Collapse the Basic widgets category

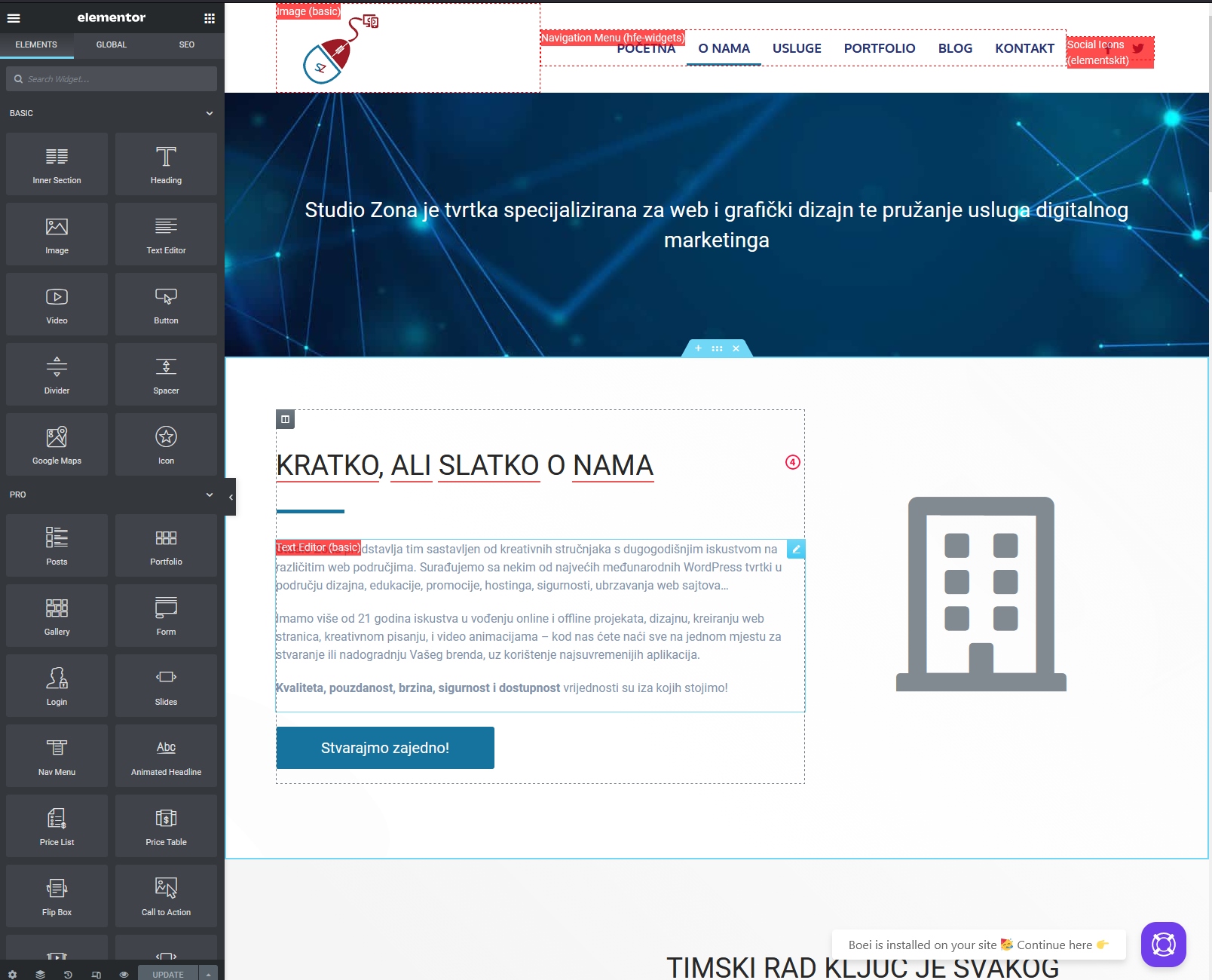210,113
